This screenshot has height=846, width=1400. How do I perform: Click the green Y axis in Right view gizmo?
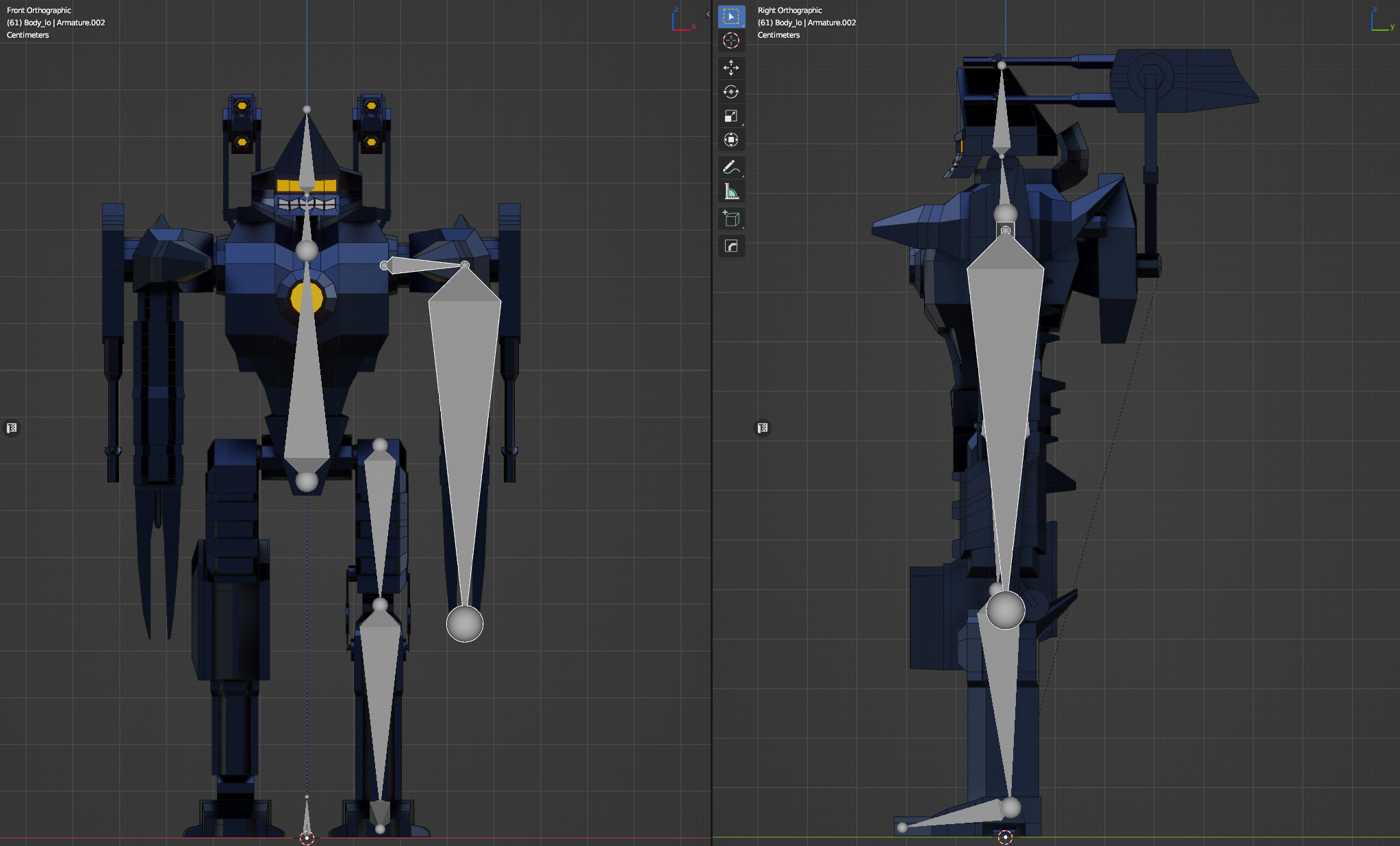[x=1392, y=27]
